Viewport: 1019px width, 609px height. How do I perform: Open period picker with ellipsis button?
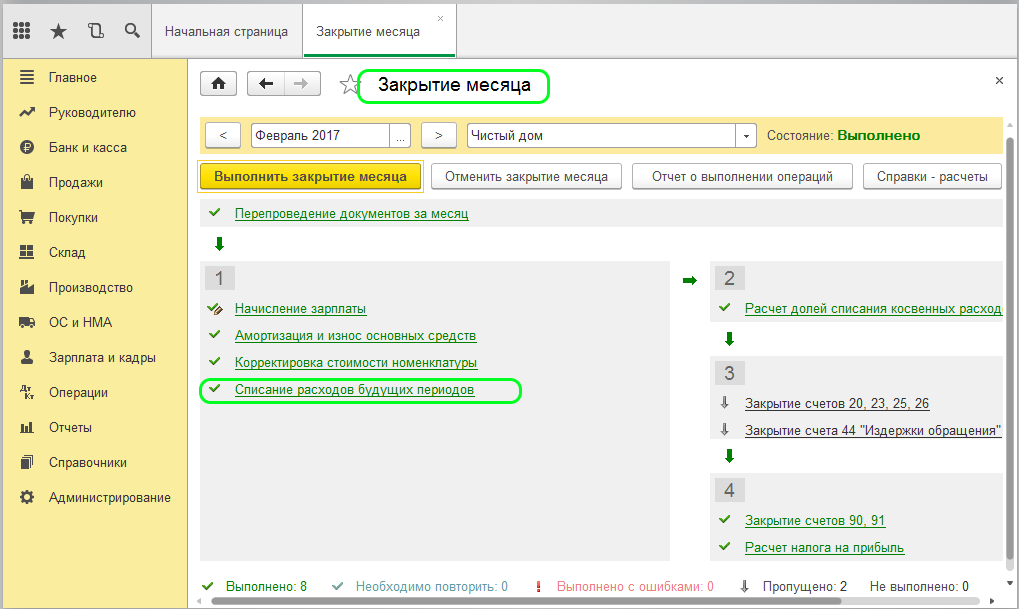click(x=401, y=135)
